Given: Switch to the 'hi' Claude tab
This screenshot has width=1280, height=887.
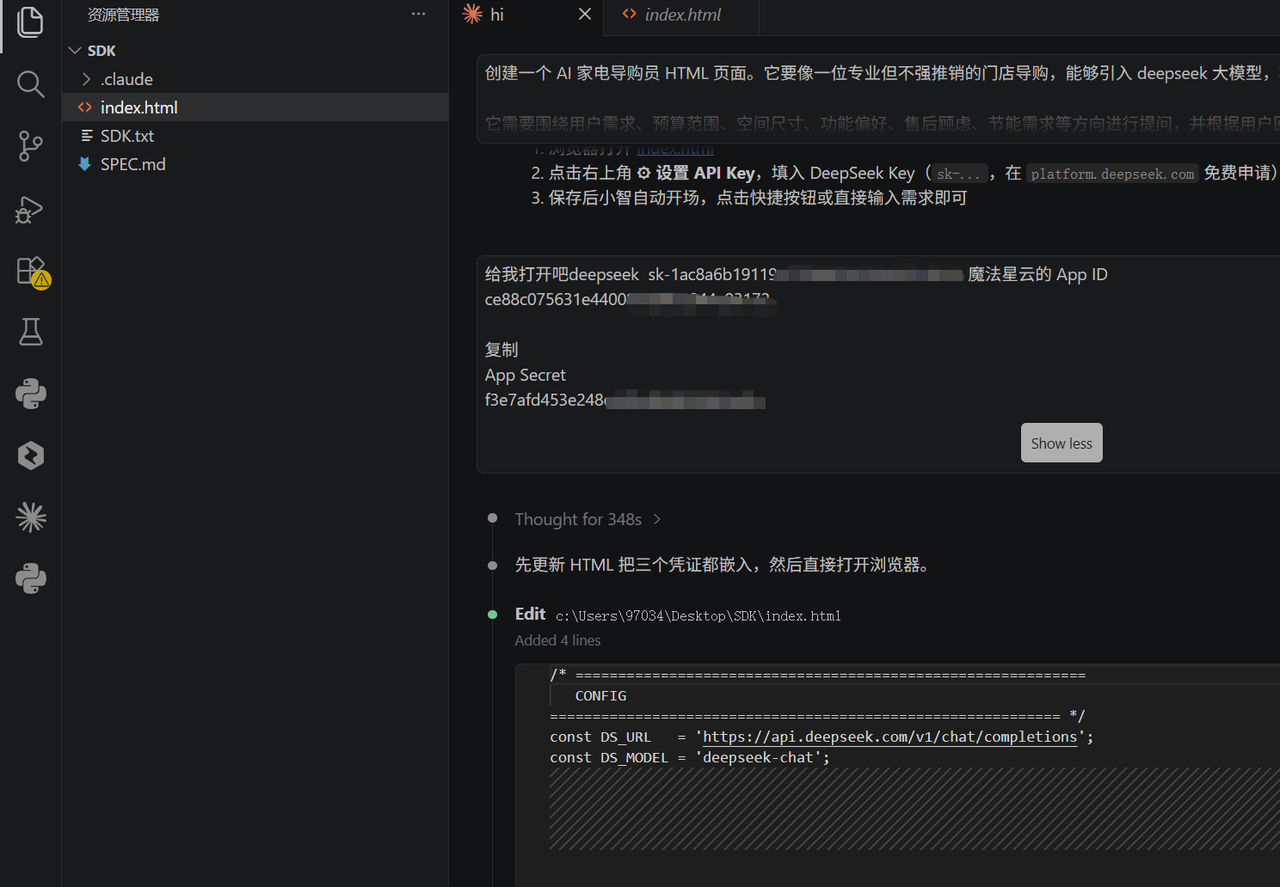Looking at the screenshot, I should coord(527,14).
